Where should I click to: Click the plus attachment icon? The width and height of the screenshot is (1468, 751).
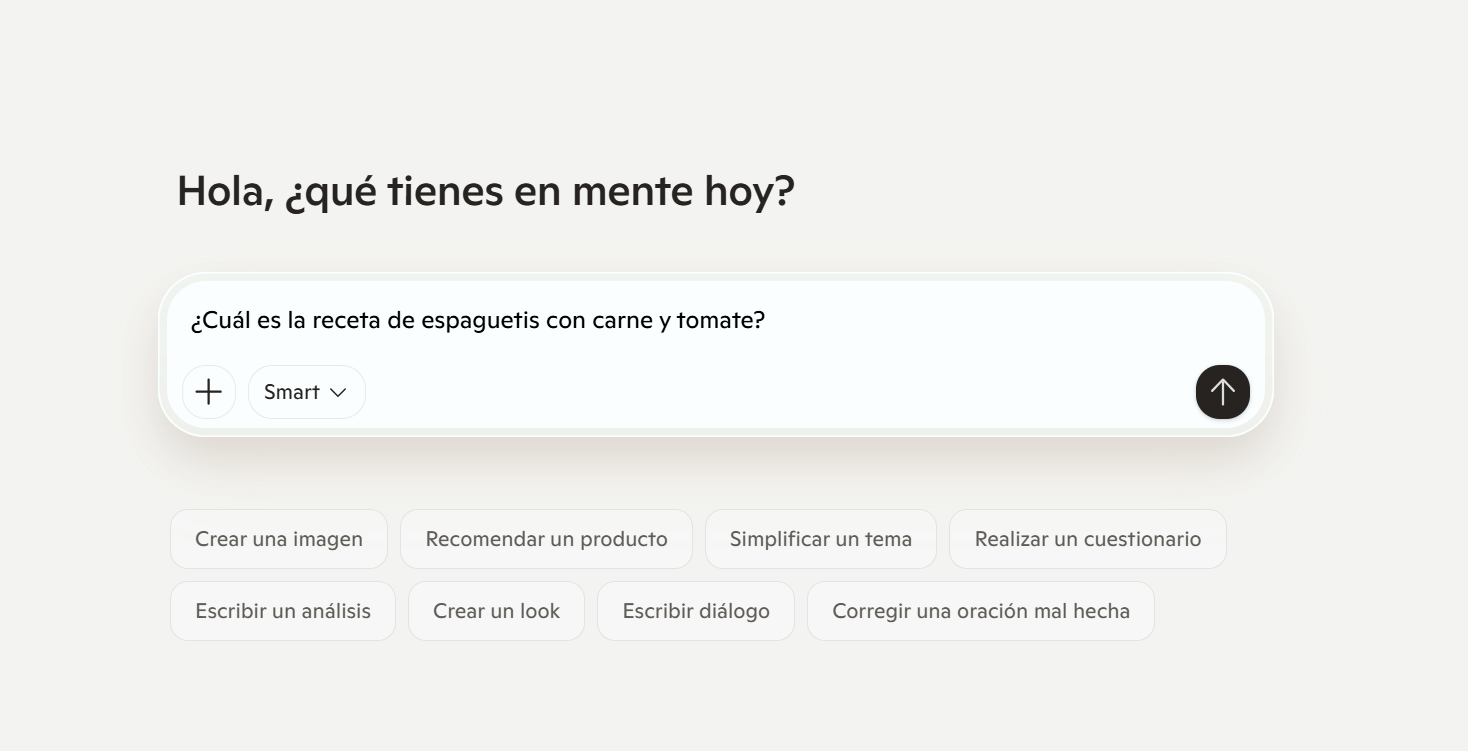tap(209, 392)
